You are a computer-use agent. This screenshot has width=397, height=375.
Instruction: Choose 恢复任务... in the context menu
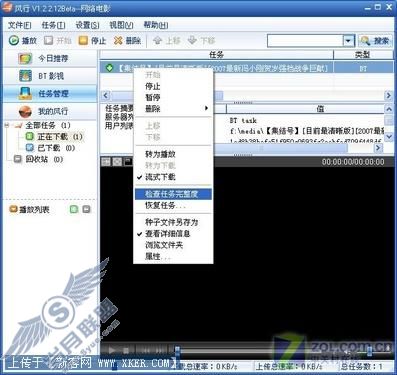pos(173,205)
